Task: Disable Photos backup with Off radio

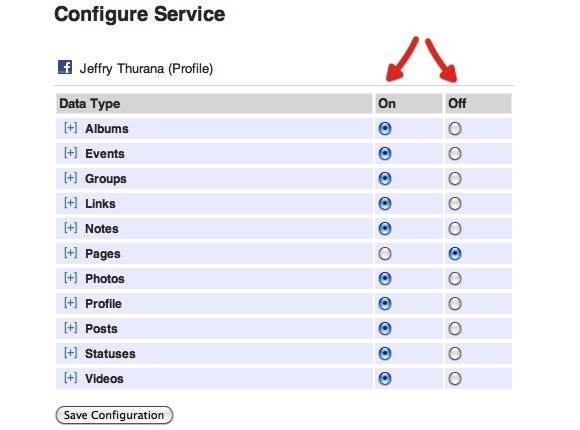Action: click(455, 279)
